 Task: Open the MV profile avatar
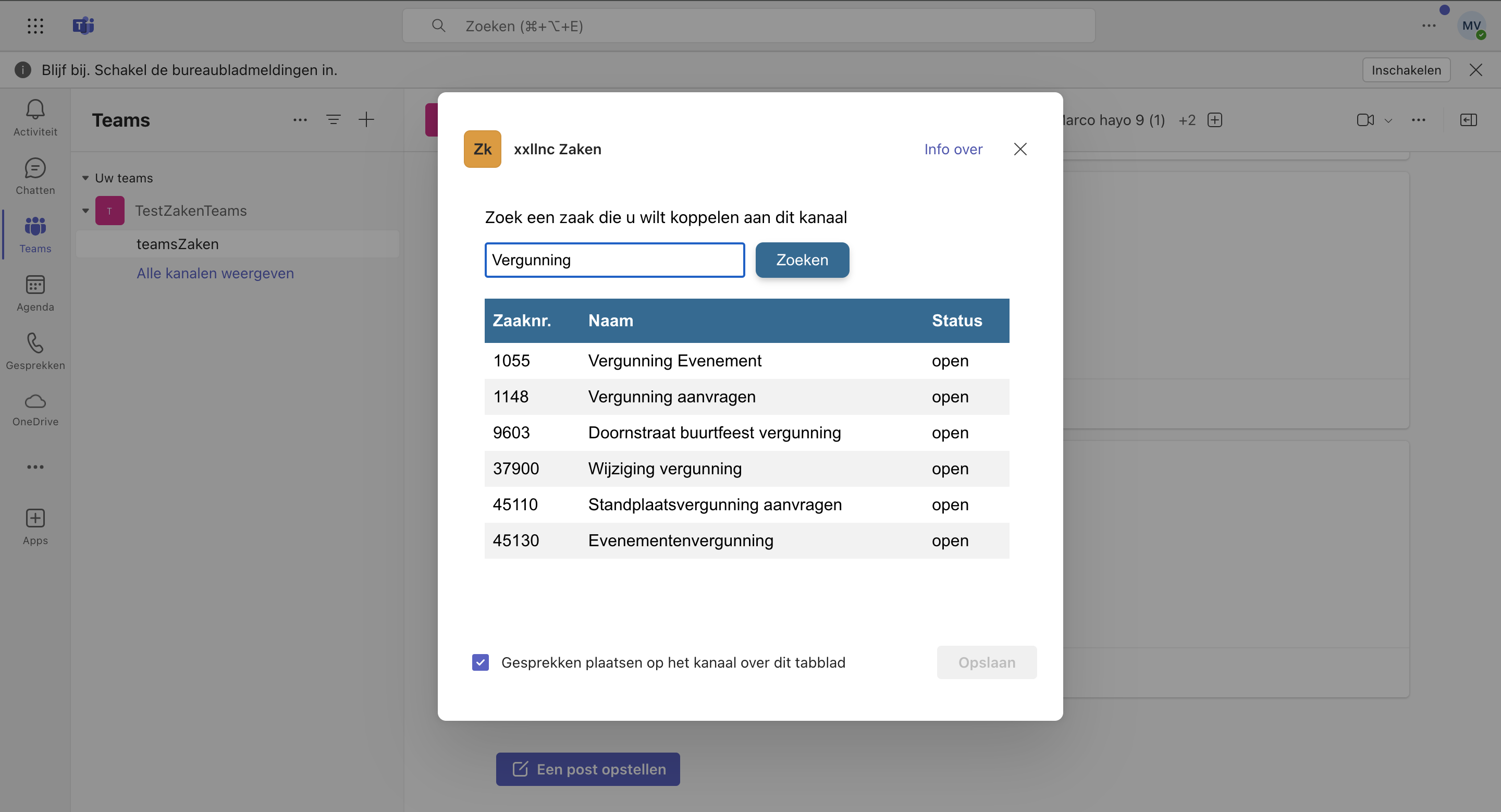[1471, 26]
